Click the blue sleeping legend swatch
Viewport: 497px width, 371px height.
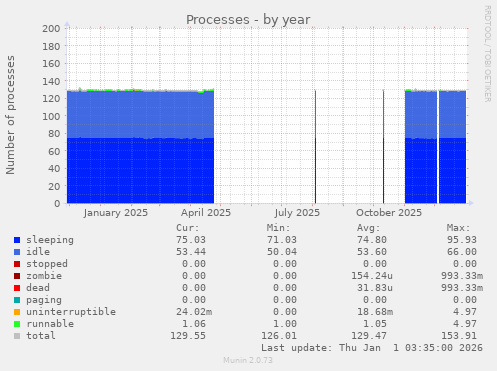17,240
